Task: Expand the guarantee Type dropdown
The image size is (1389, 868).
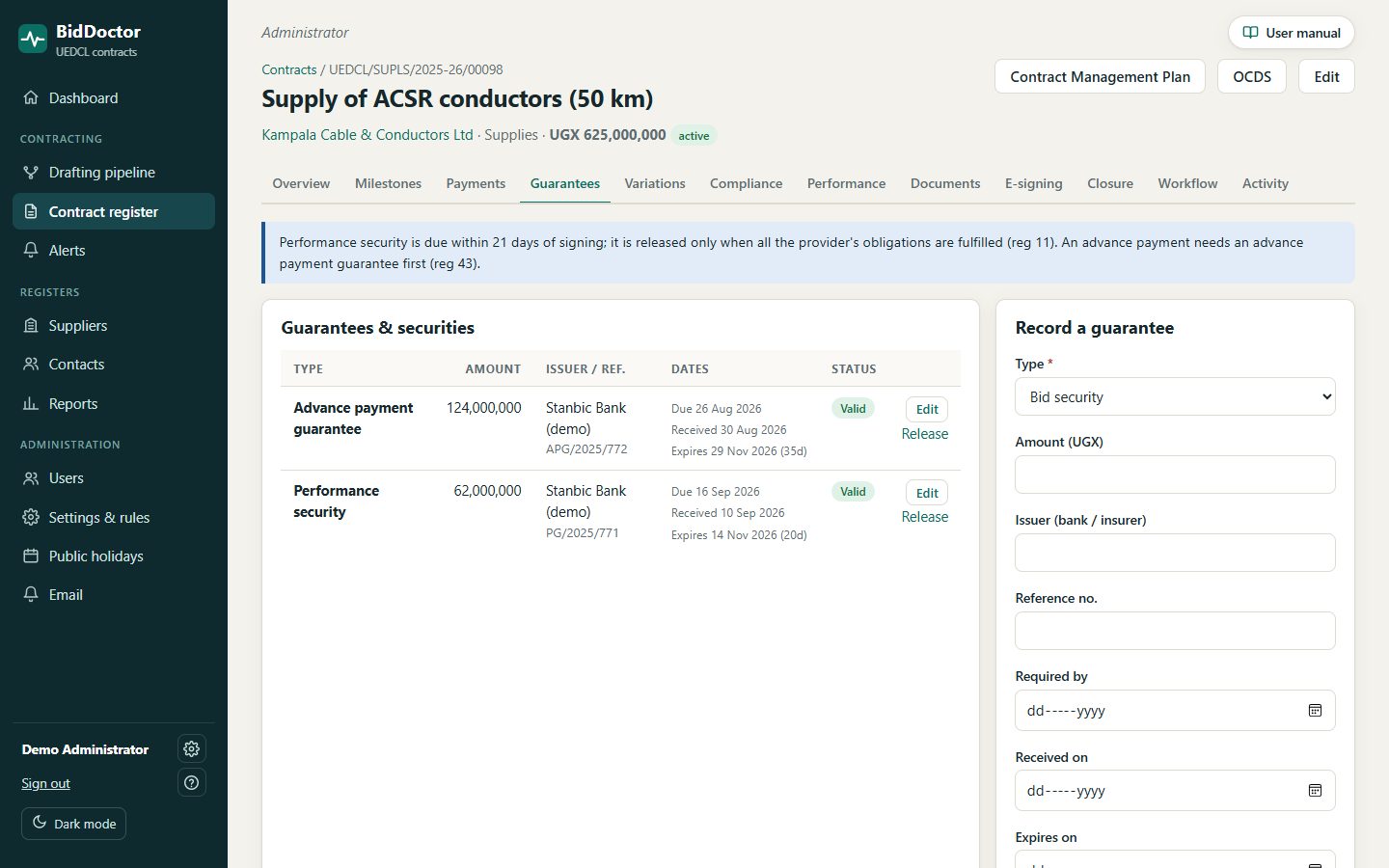Action: [1175, 396]
